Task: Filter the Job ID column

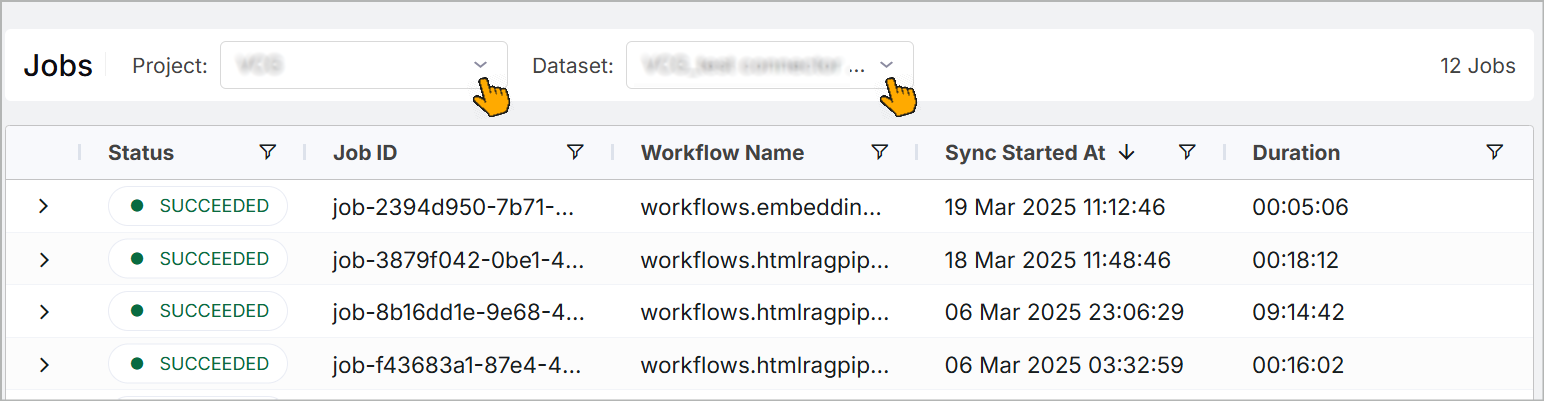Action: (x=575, y=152)
